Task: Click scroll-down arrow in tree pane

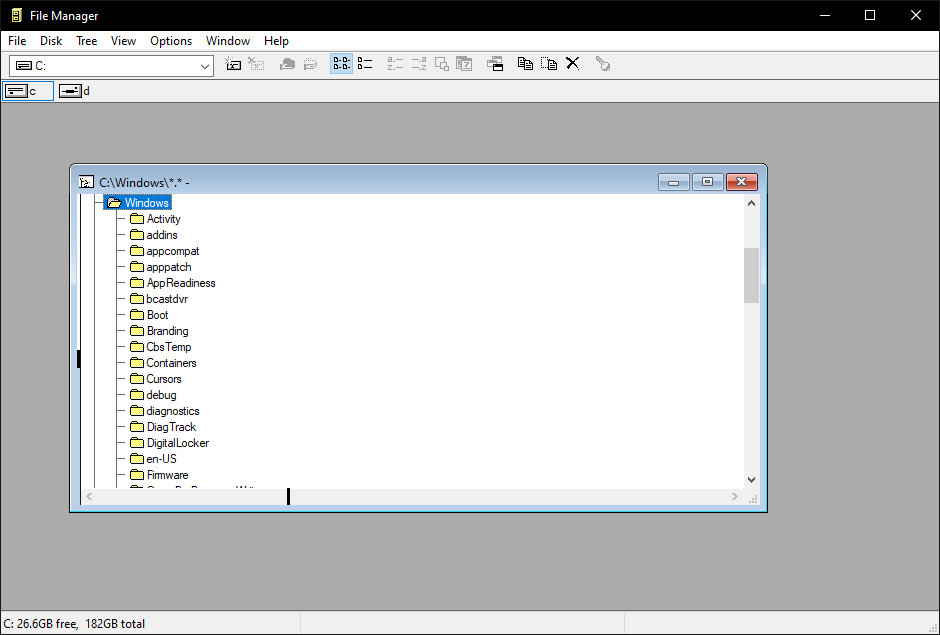Action: coord(751,480)
